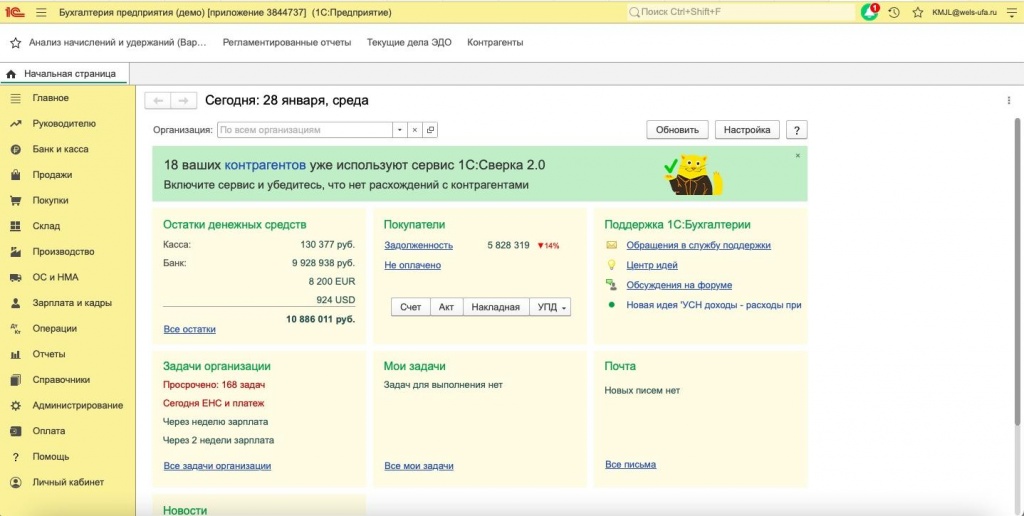Click the Производство factory icon
Image resolution: width=1024 pixels, height=516 pixels.
tap(16, 251)
